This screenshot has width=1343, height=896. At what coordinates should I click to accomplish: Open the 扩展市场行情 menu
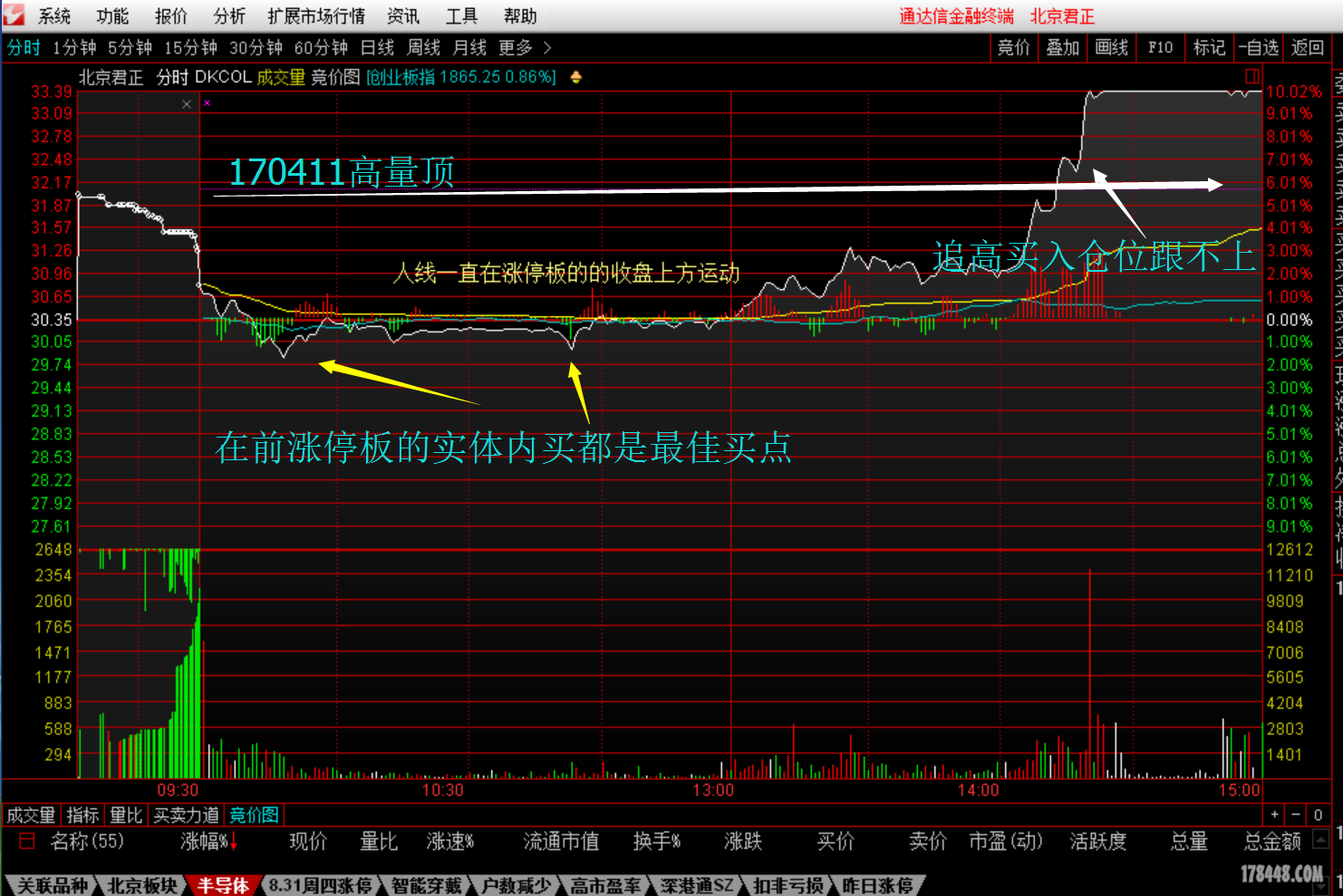click(x=316, y=16)
